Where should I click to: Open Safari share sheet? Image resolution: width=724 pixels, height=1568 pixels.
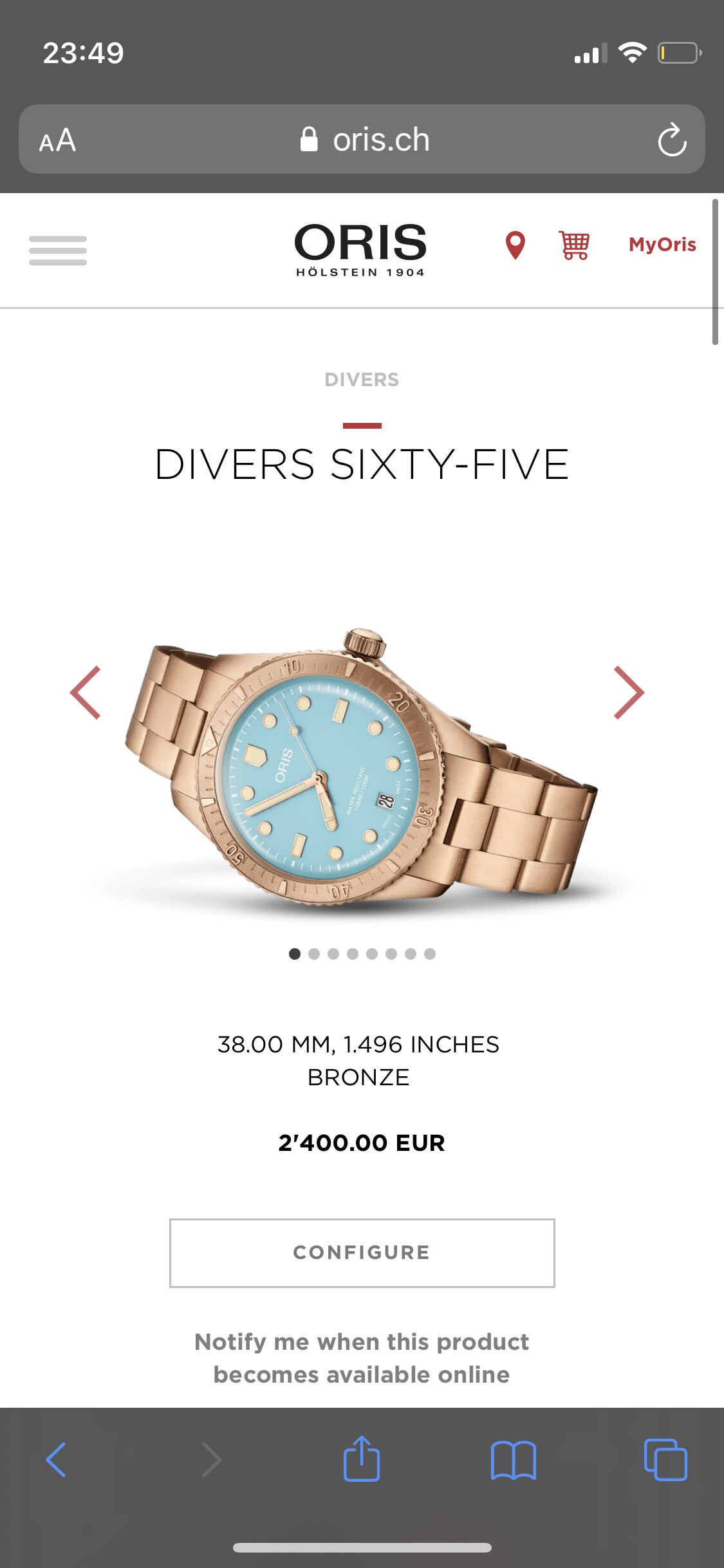click(362, 1459)
